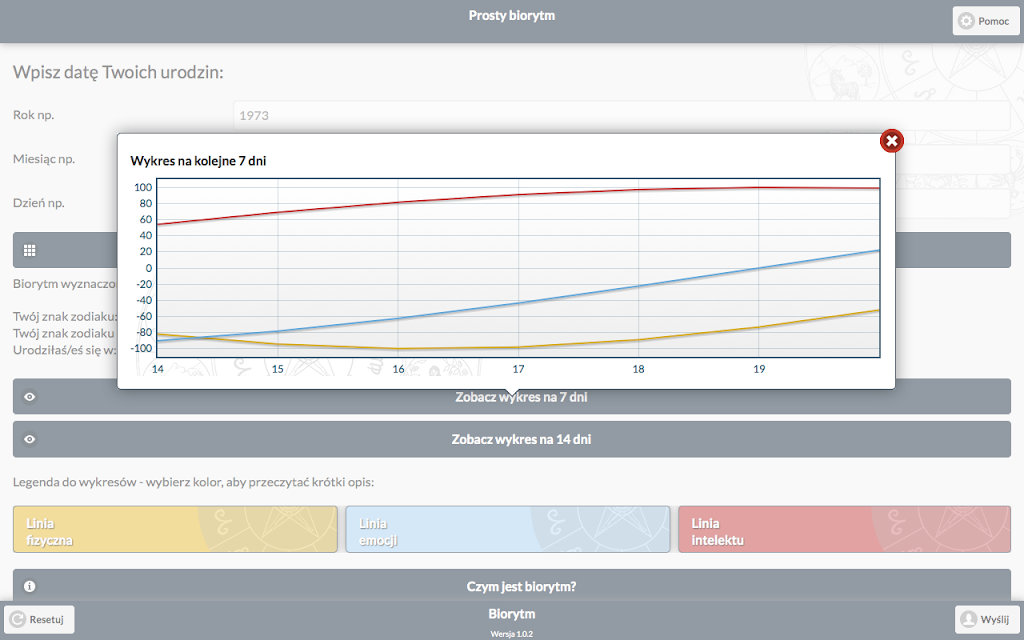Image resolution: width=1024 pixels, height=640 pixels.
Task: Click the person icon in Wyślij button
Action: click(969, 619)
